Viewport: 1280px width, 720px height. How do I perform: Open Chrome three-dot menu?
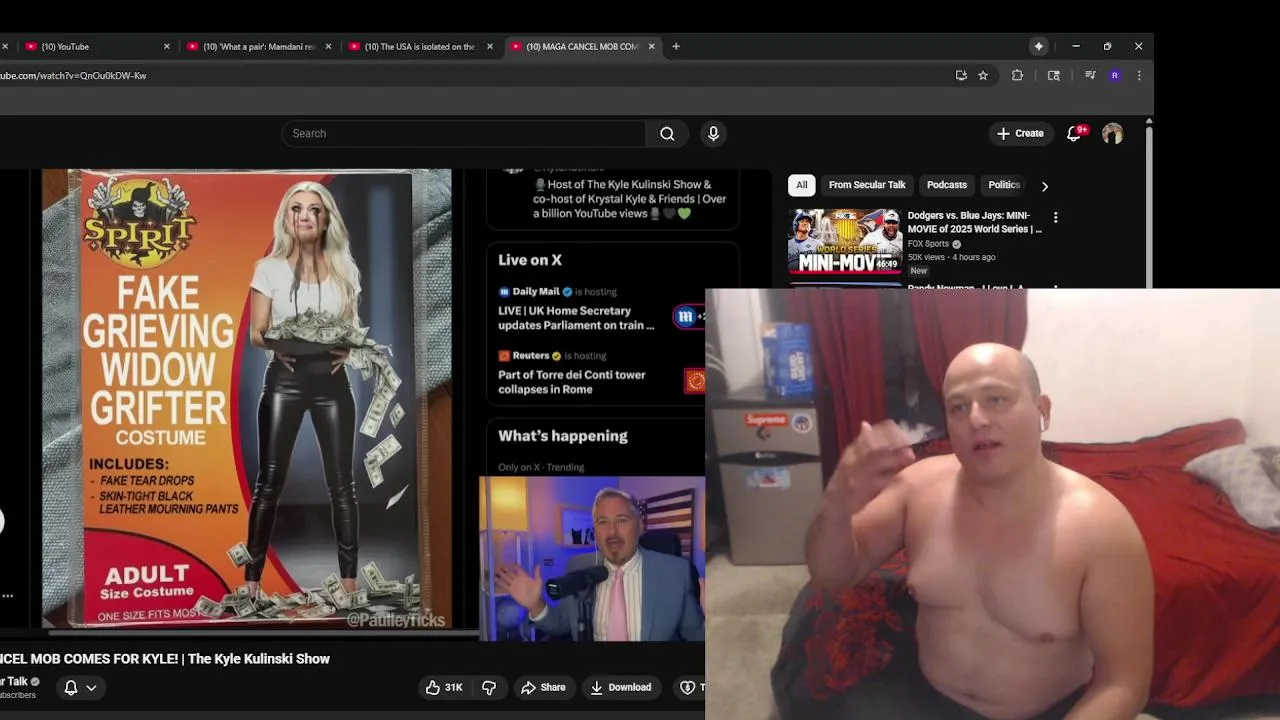pos(1138,75)
